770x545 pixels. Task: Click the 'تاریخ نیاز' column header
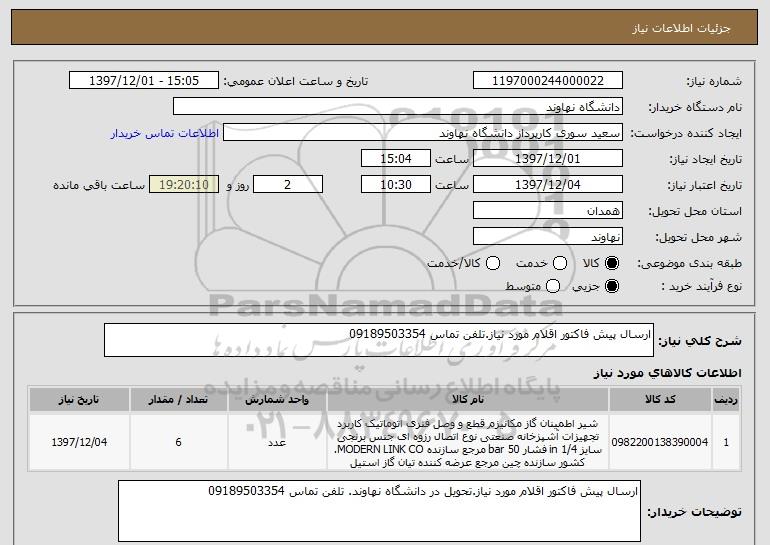point(79,400)
